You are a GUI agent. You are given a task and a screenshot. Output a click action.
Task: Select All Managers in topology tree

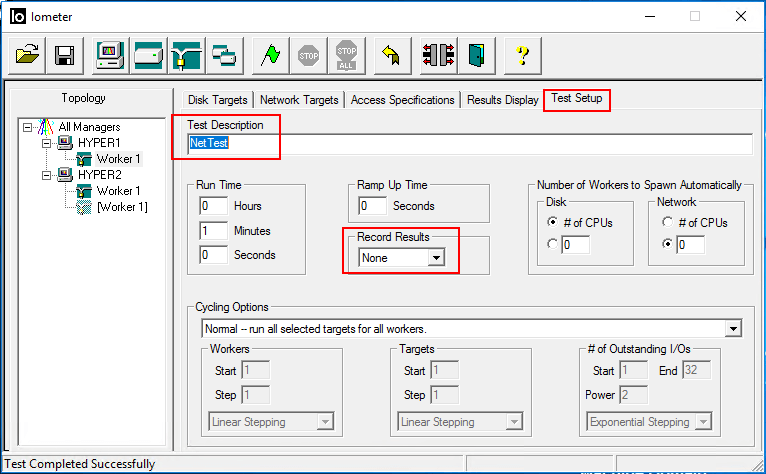89,127
